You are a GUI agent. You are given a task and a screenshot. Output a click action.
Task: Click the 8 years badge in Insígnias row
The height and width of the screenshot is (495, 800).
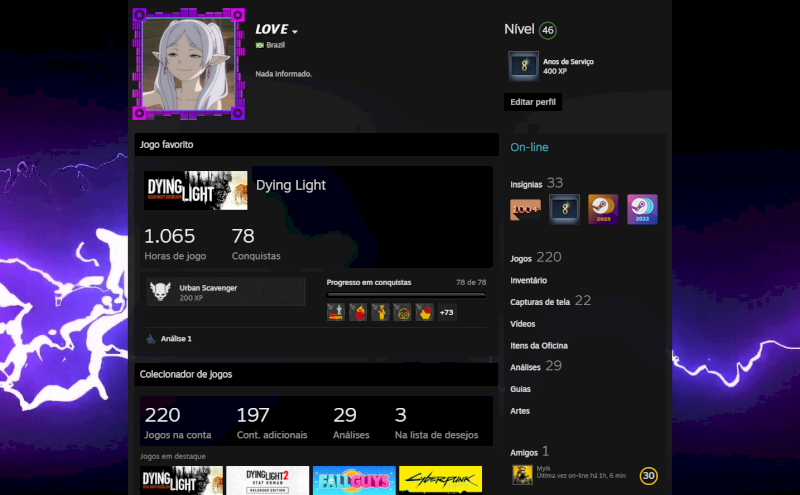pyautogui.click(x=564, y=209)
